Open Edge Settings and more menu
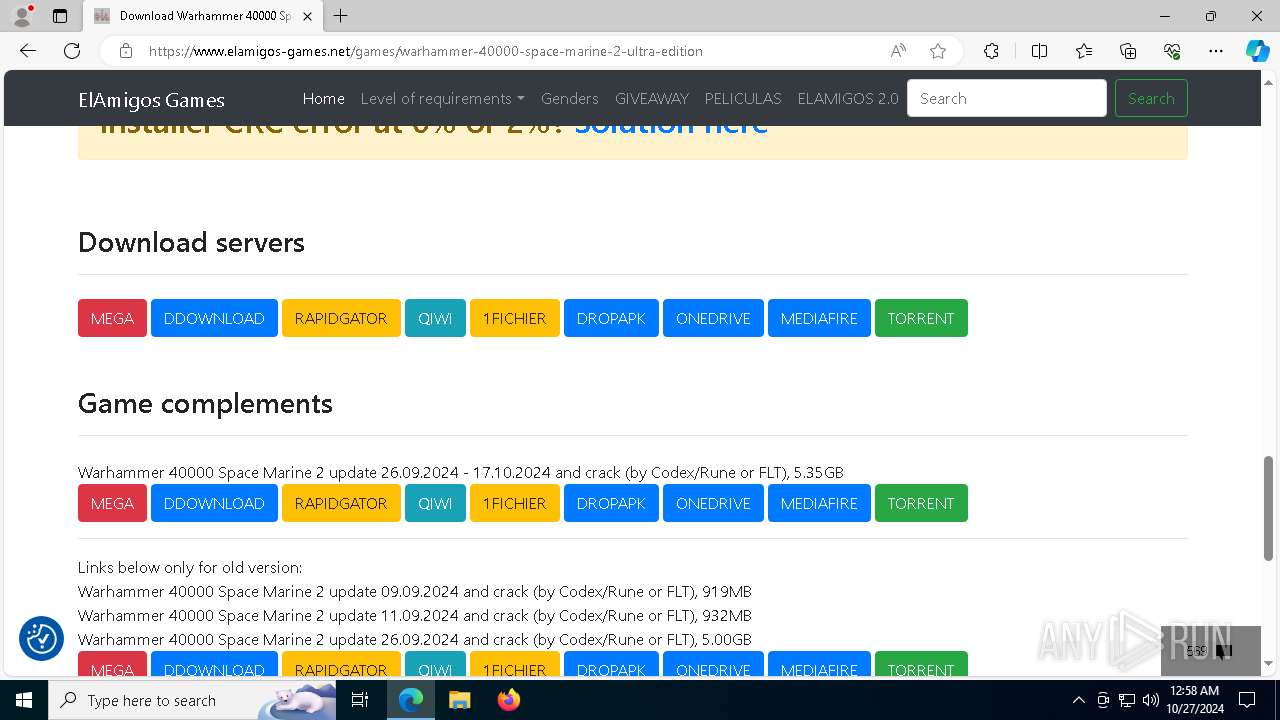 (x=1216, y=51)
